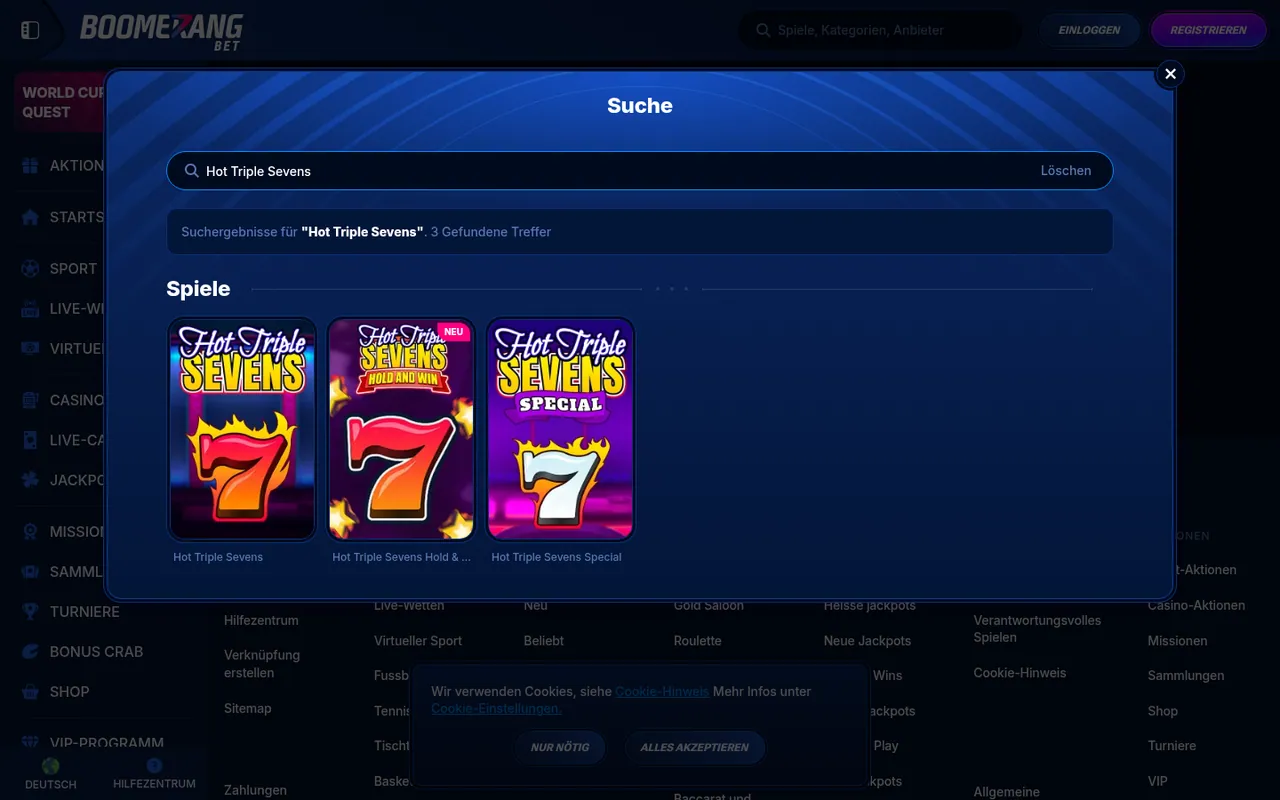Click Sammlungen icon in sidebar
Viewport: 1280px width, 800px height.
coord(30,572)
